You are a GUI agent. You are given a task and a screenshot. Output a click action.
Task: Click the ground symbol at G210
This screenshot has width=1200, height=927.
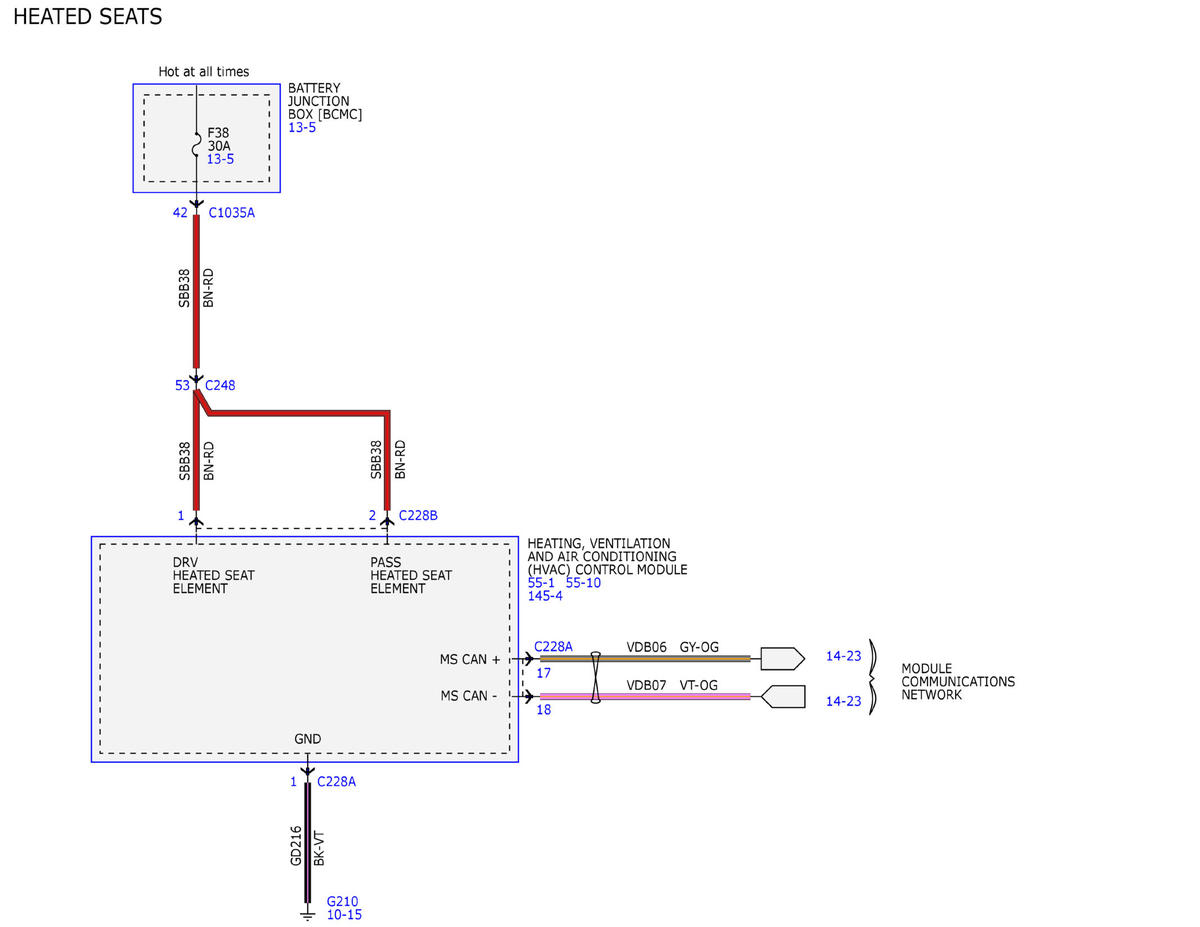[307, 913]
